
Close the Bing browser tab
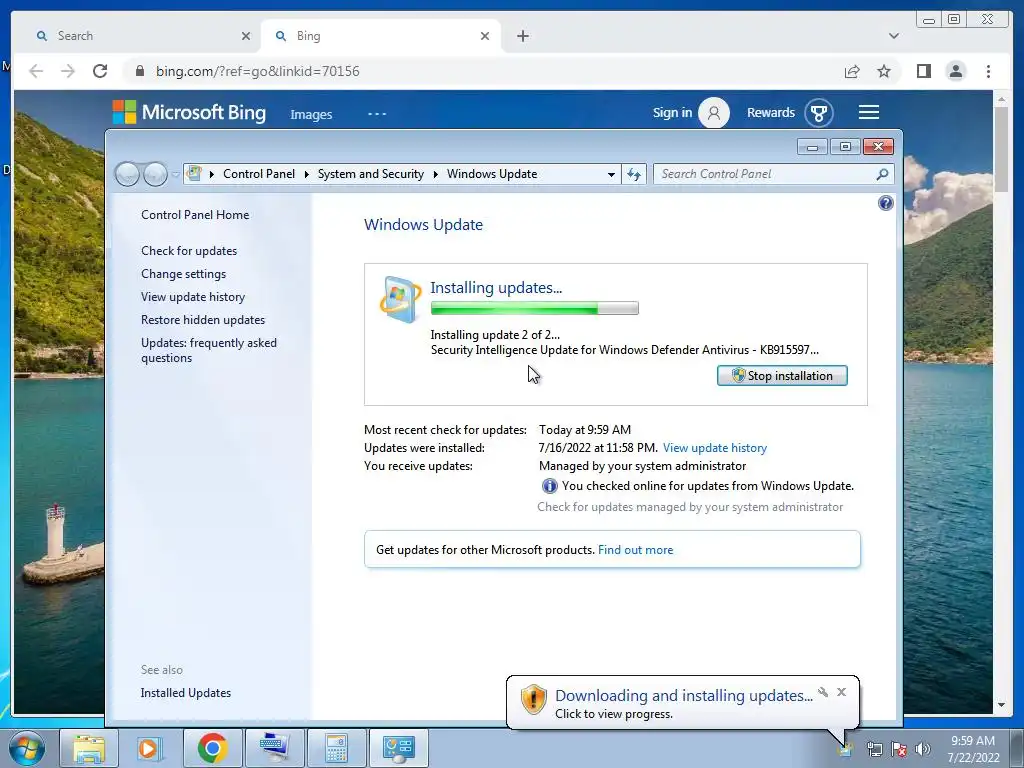(x=485, y=36)
